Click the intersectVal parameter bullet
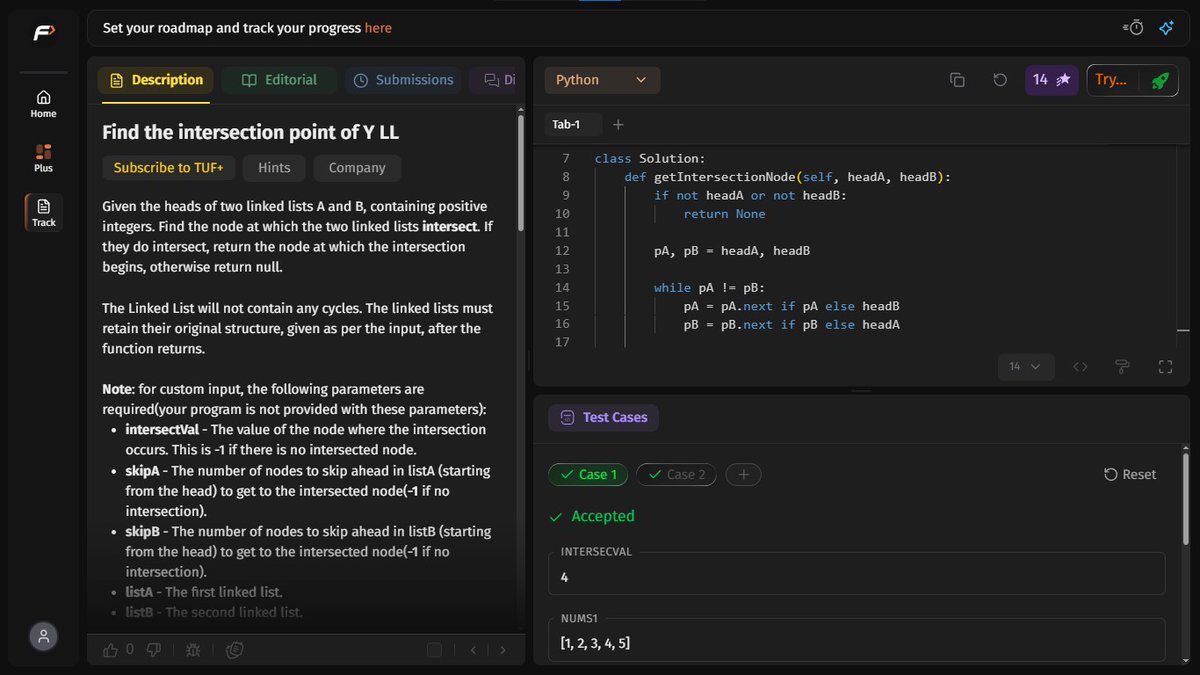Screen dimensions: 1200x675 click(306, 440)
